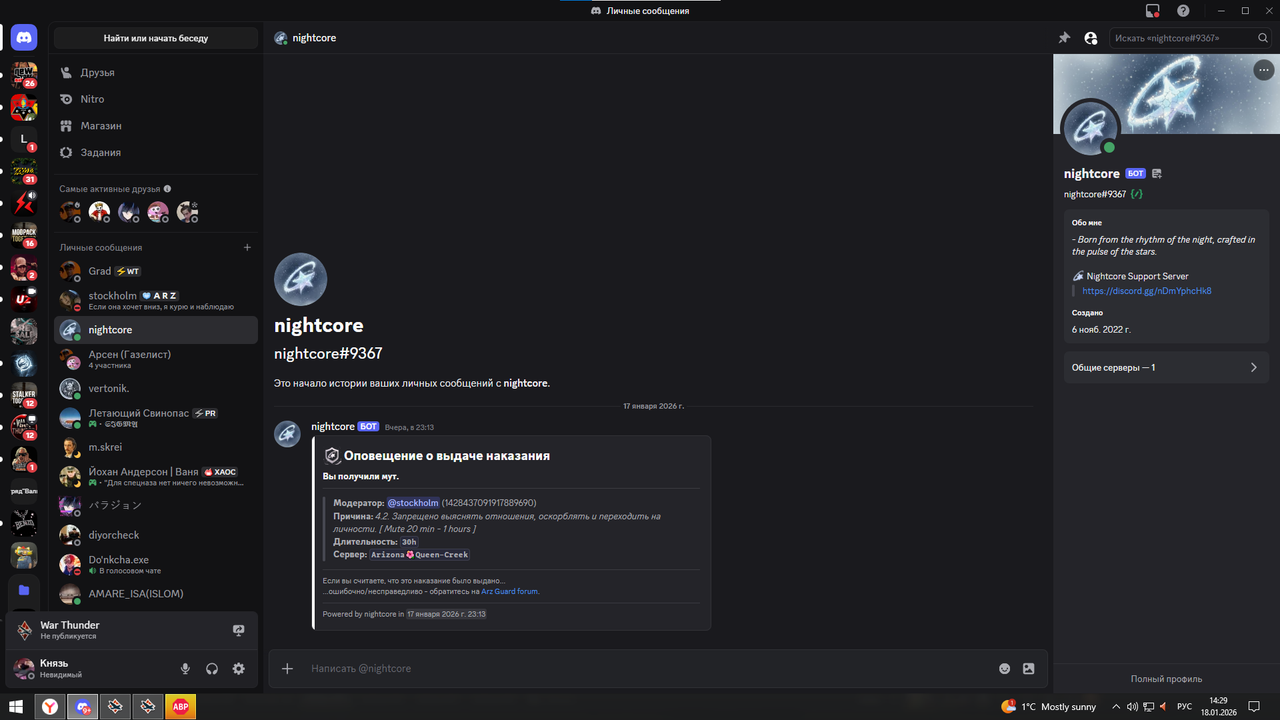Open the Shop (Магазин) page
Viewport: 1280px width, 720px height.
155,126
